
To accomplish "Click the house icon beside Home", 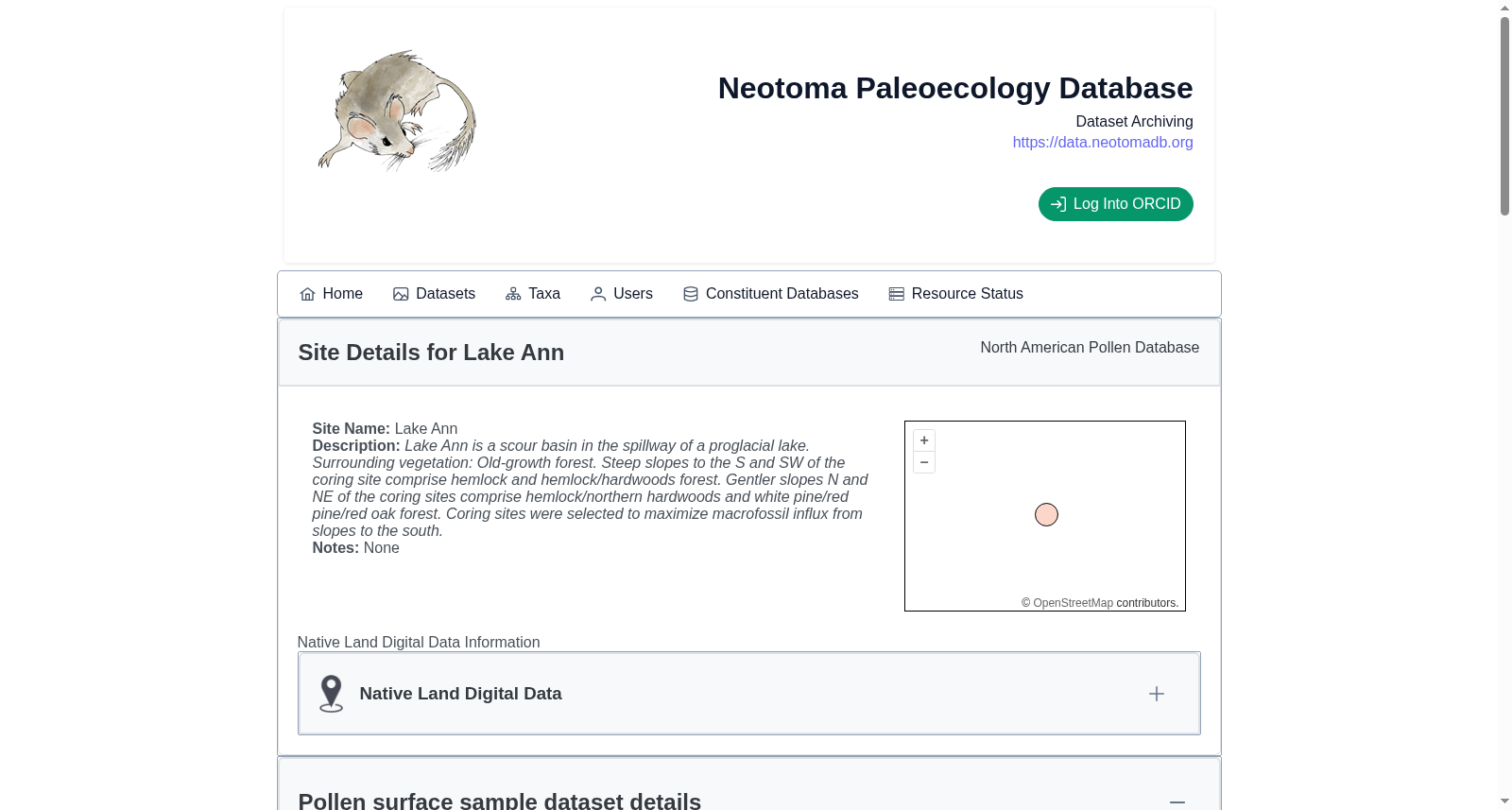I will 307,294.
